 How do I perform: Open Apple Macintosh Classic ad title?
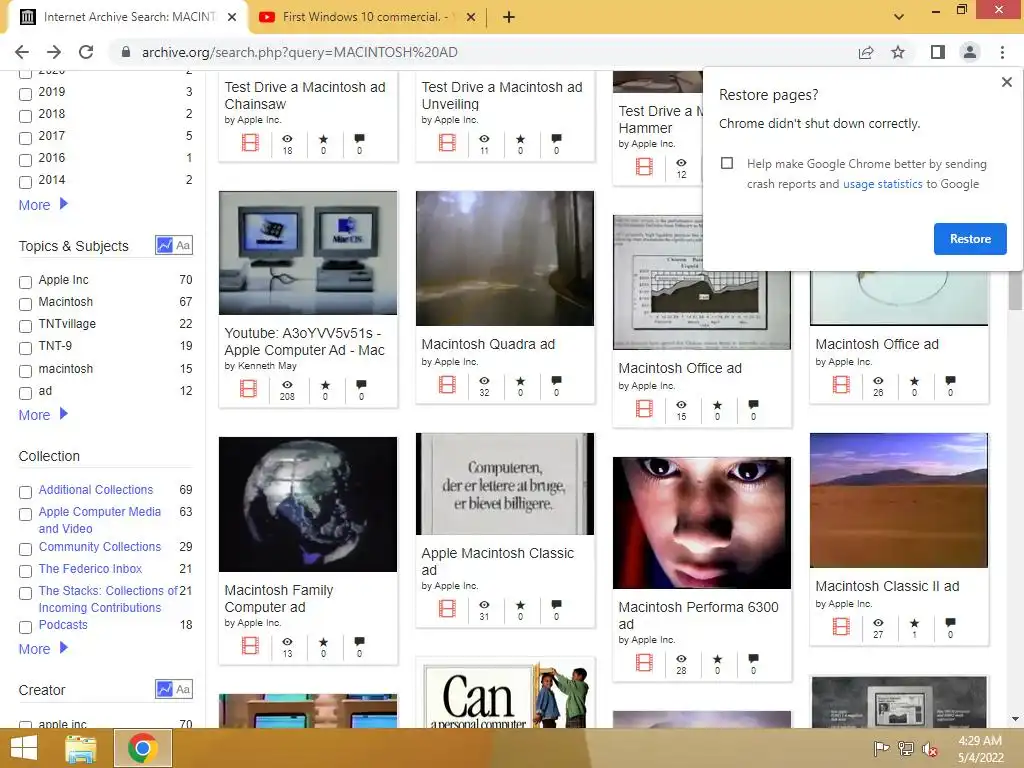[498, 562]
